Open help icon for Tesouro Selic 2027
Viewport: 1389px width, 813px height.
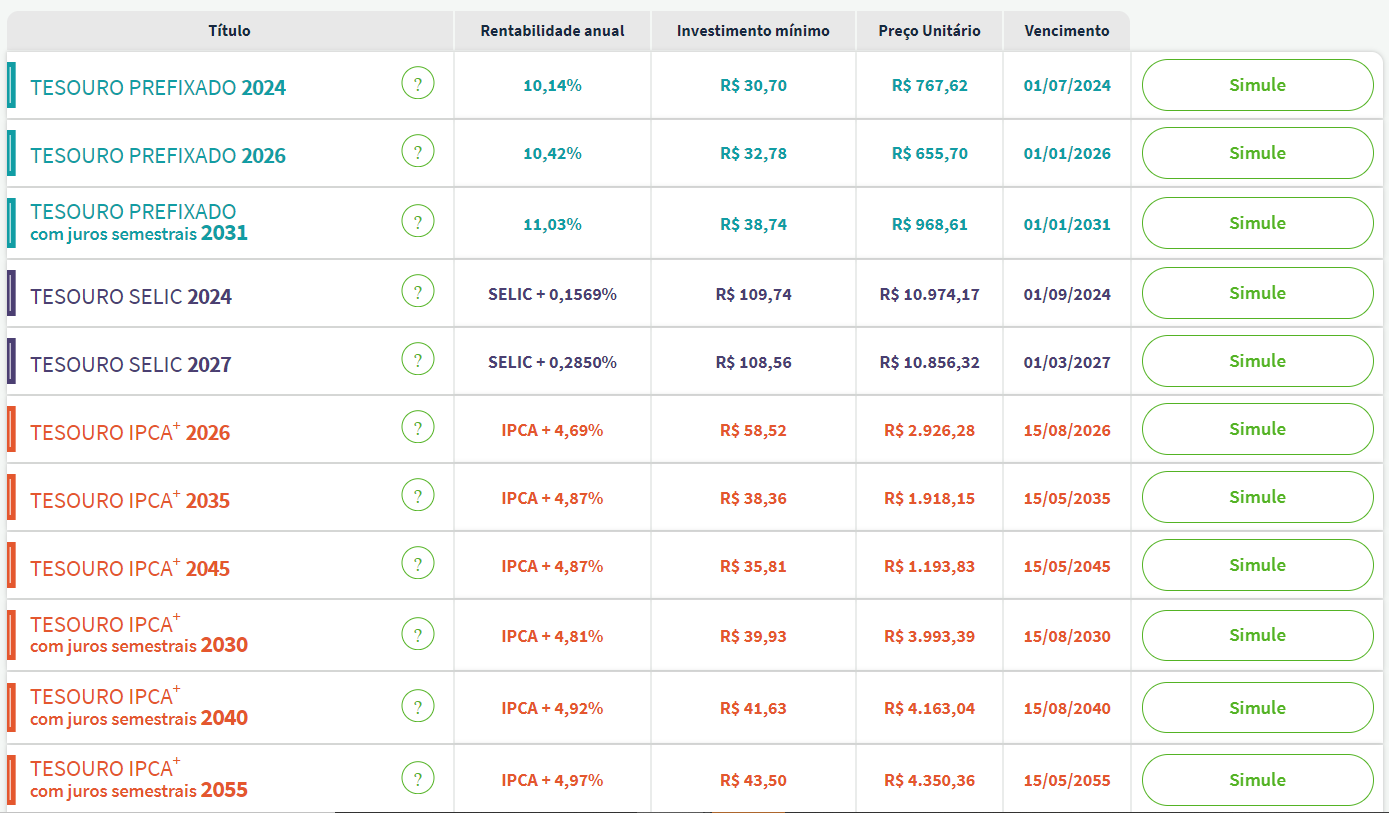click(418, 360)
